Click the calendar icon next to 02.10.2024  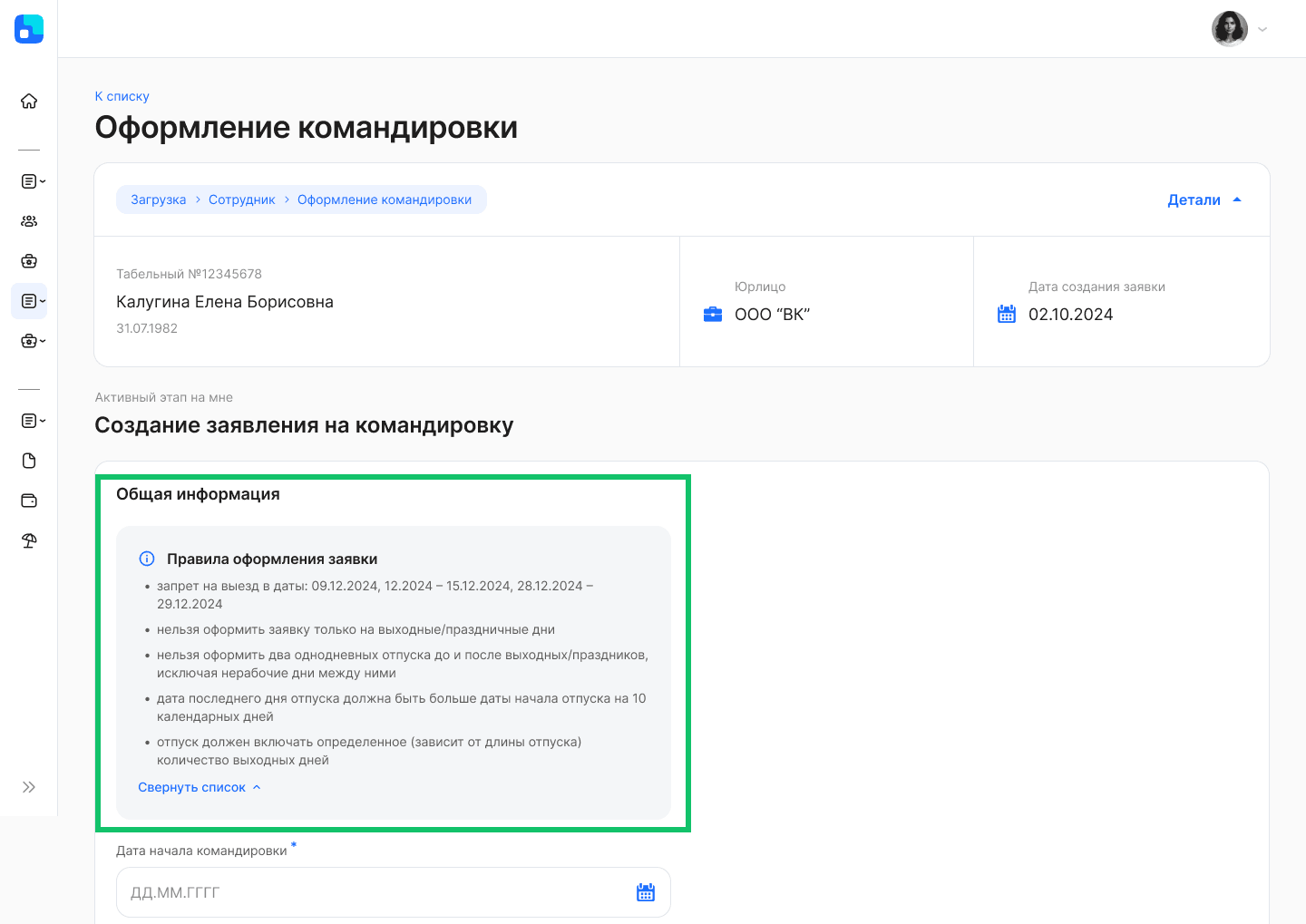(x=1007, y=315)
